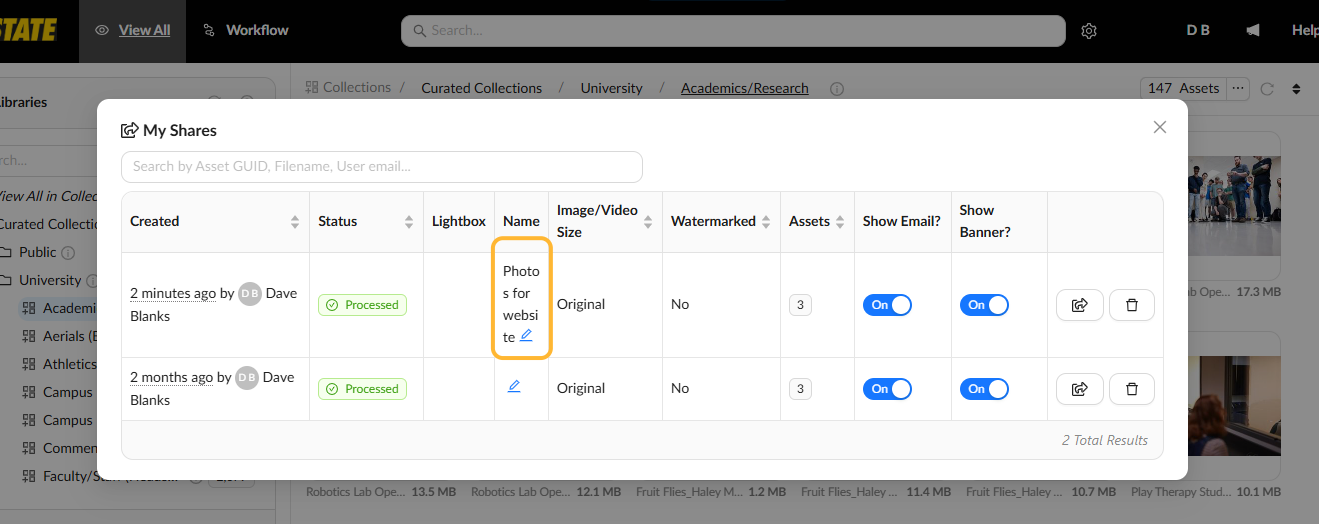Image resolution: width=1319 pixels, height=524 pixels.
Task: Open the Curated Collections breadcrumb link
Action: click(482, 88)
